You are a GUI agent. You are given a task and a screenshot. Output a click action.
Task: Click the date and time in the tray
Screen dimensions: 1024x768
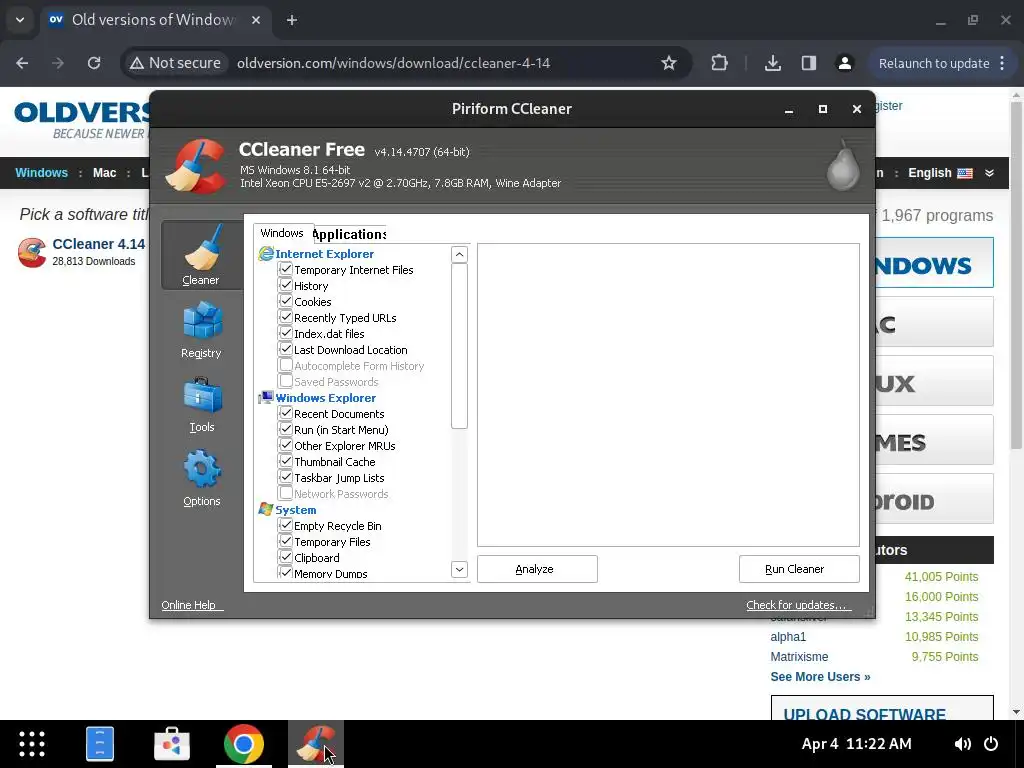[x=856, y=744]
